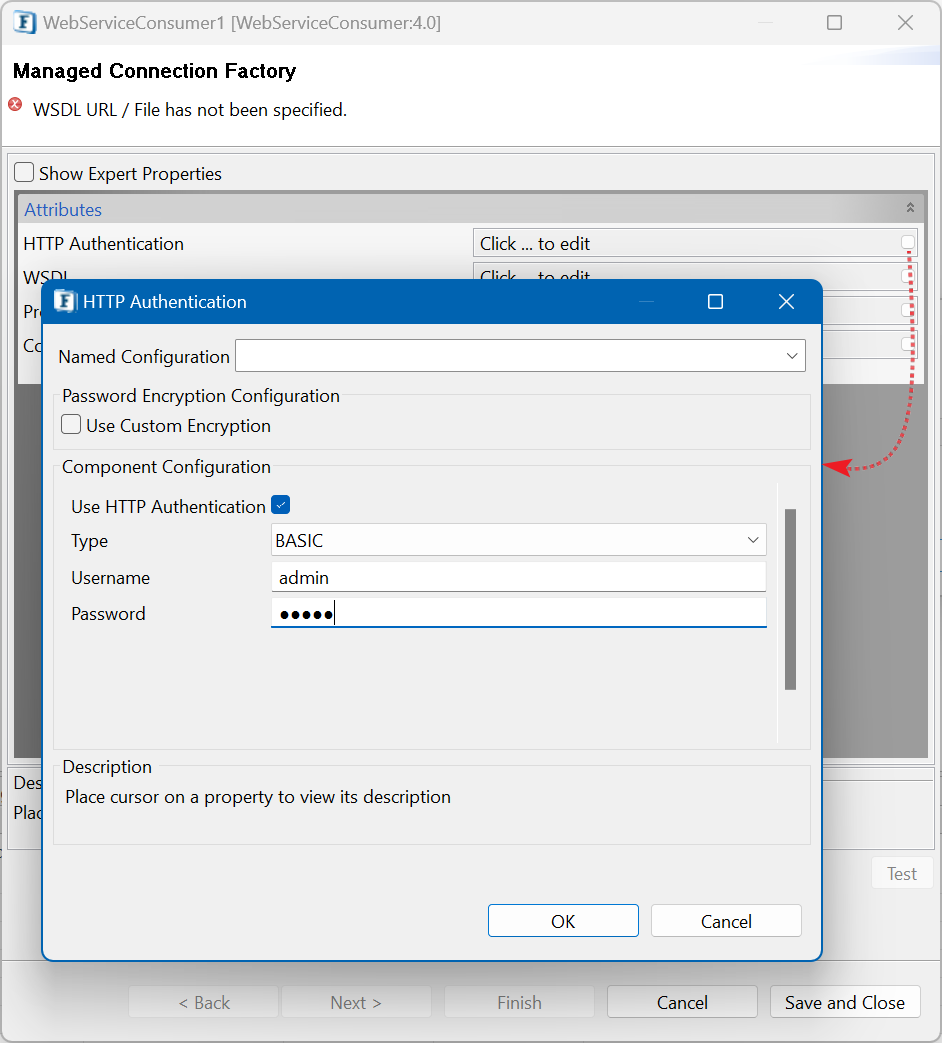Close the HTTP Authentication dialog with X
The width and height of the screenshot is (942, 1043).
(x=786, y=301)
